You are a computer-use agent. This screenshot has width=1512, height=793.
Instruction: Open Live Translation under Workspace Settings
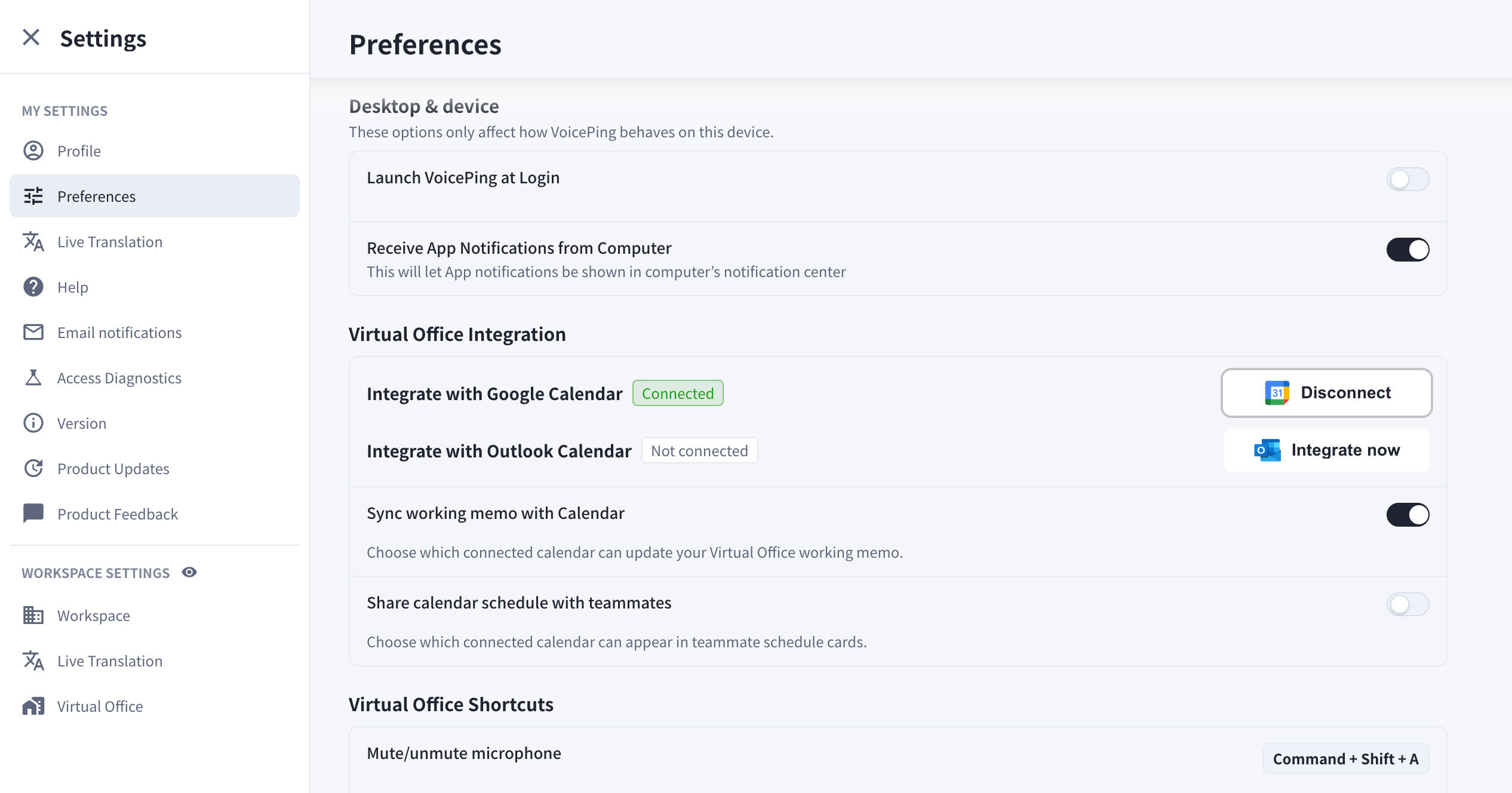tap(155, 660)
